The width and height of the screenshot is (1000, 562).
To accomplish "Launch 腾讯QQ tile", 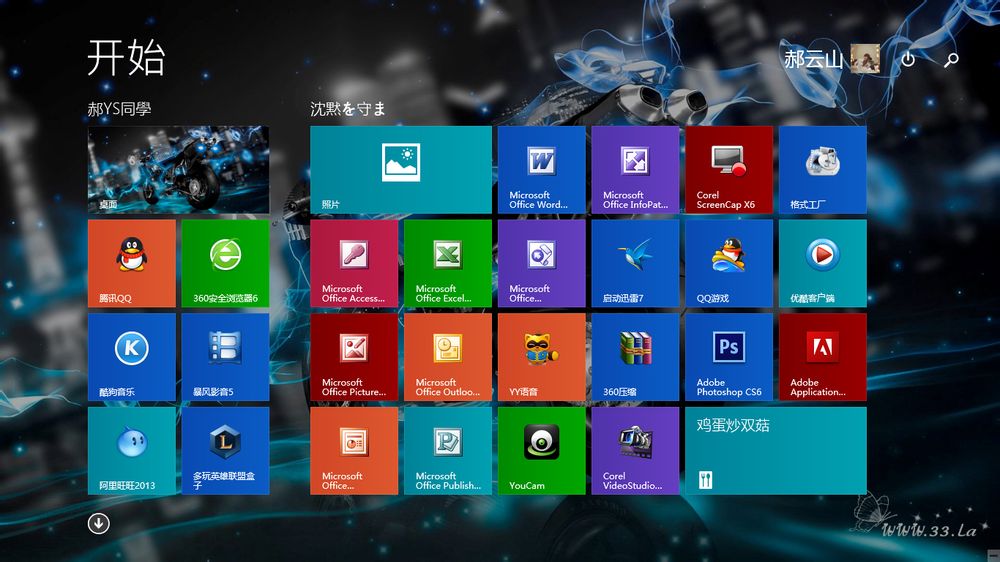I will coord(131,263).
